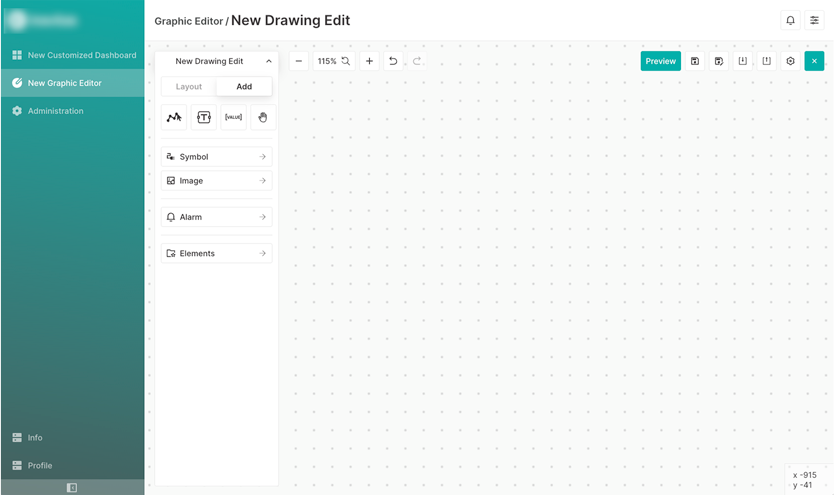834x495 pixels.
Task: Click the import (download arrow) icon
Action: pos(743,61)
